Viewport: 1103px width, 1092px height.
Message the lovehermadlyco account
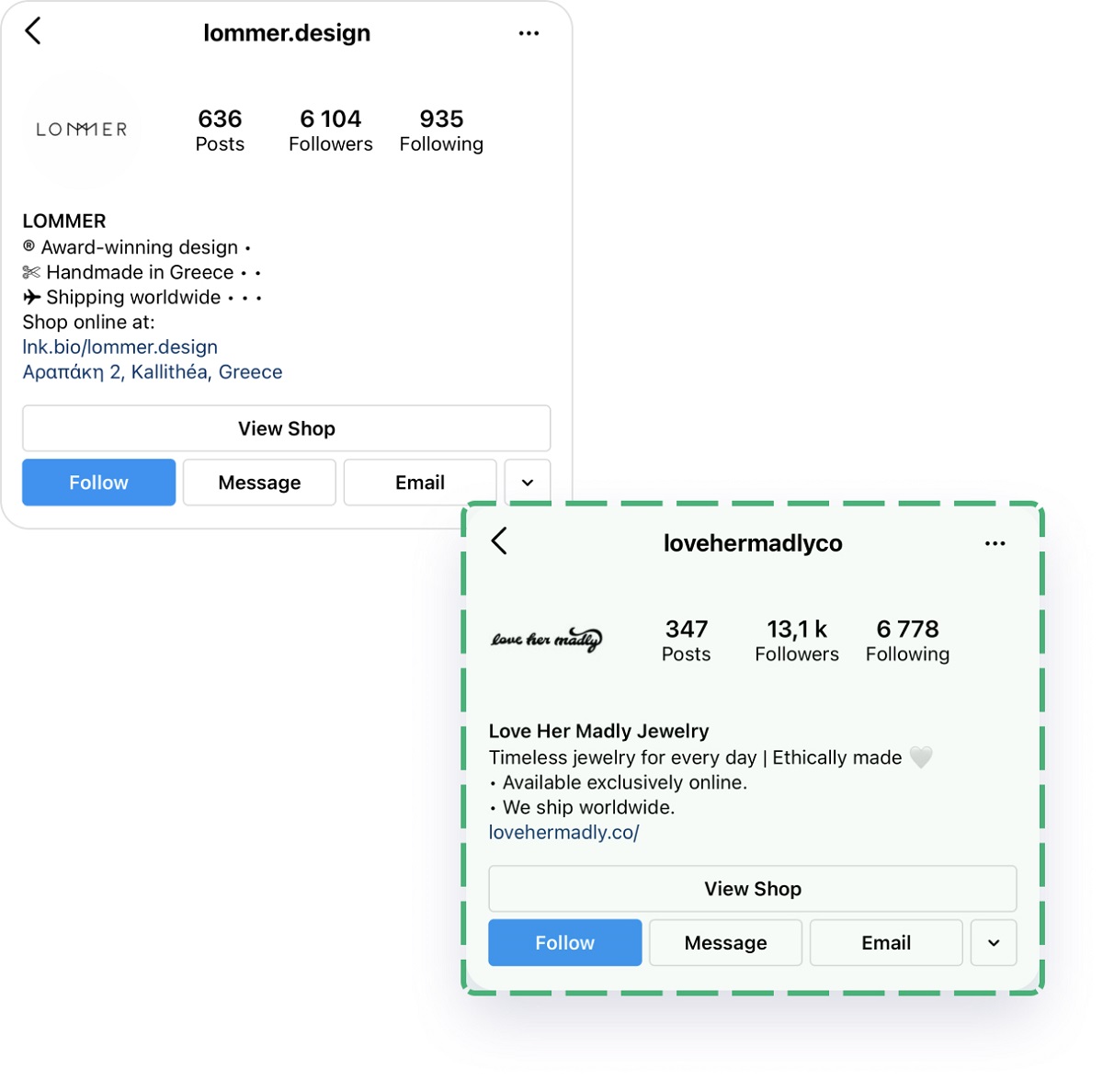click(x=726, y=943)
